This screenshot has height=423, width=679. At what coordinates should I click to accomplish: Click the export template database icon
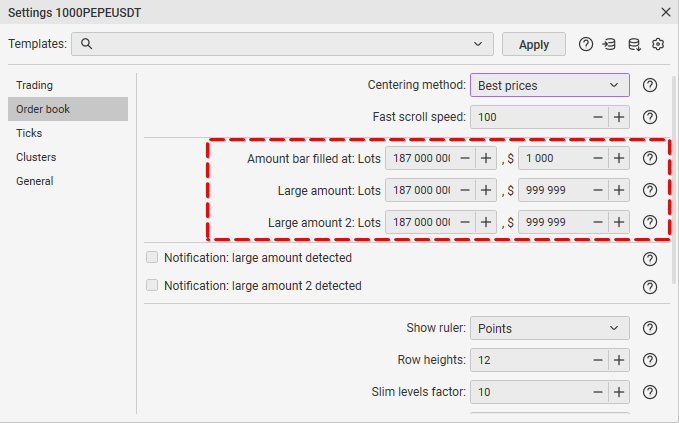(634, 44)
